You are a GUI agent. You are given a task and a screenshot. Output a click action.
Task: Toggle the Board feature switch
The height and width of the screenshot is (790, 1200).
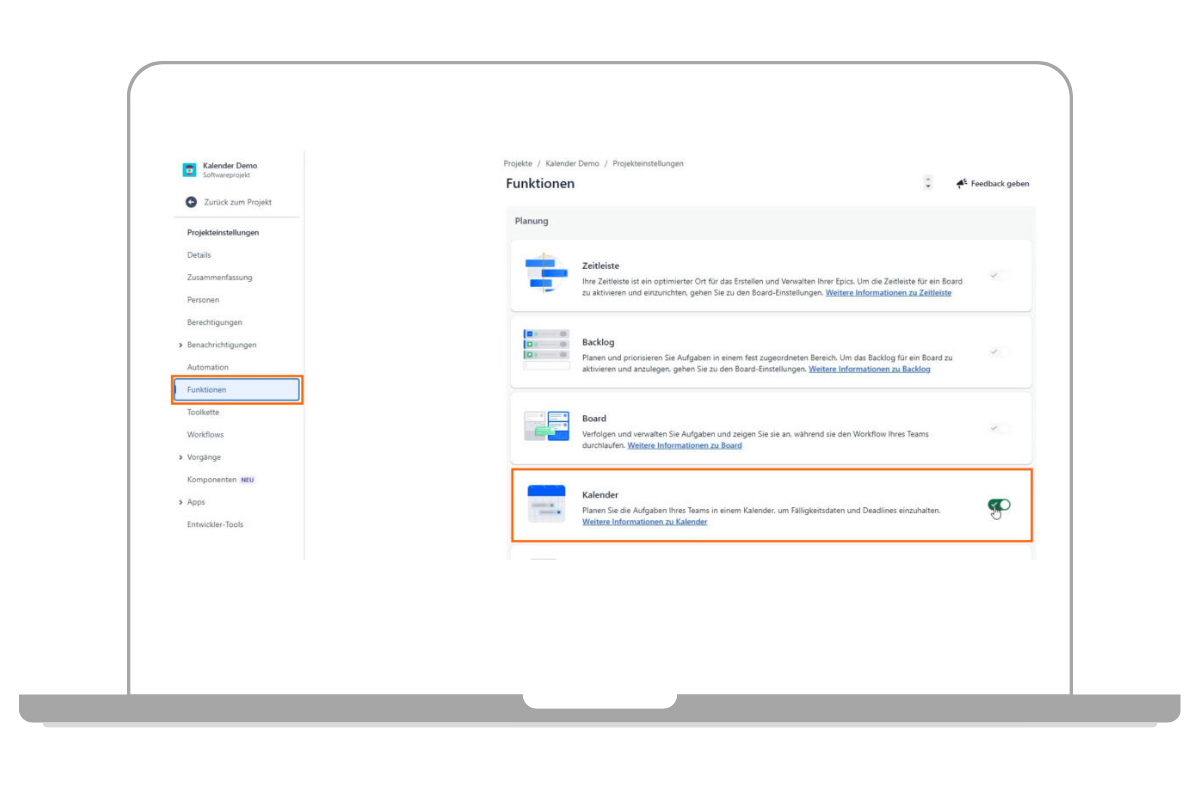(998, 428)
